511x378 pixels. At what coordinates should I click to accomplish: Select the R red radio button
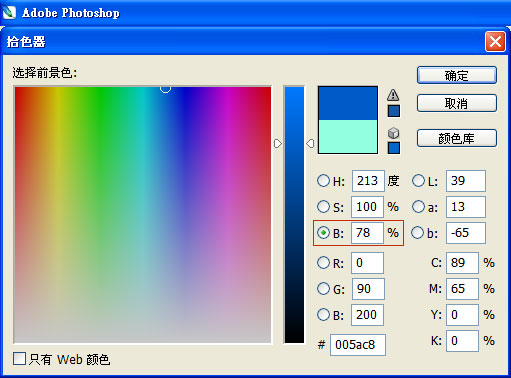coord(323,263)
